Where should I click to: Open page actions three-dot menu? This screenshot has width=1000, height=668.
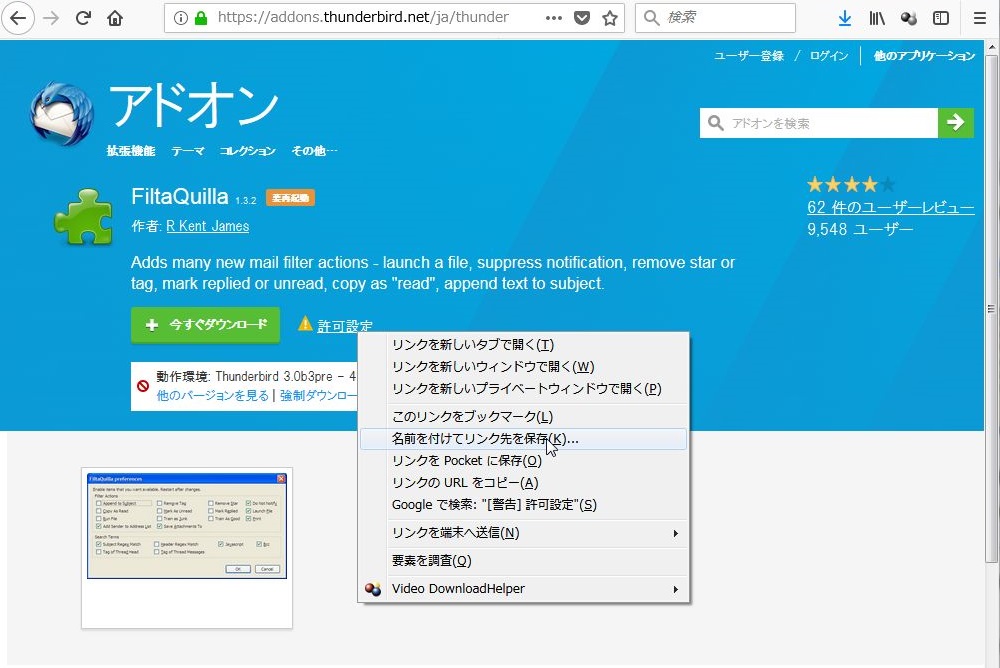(554, 18)
